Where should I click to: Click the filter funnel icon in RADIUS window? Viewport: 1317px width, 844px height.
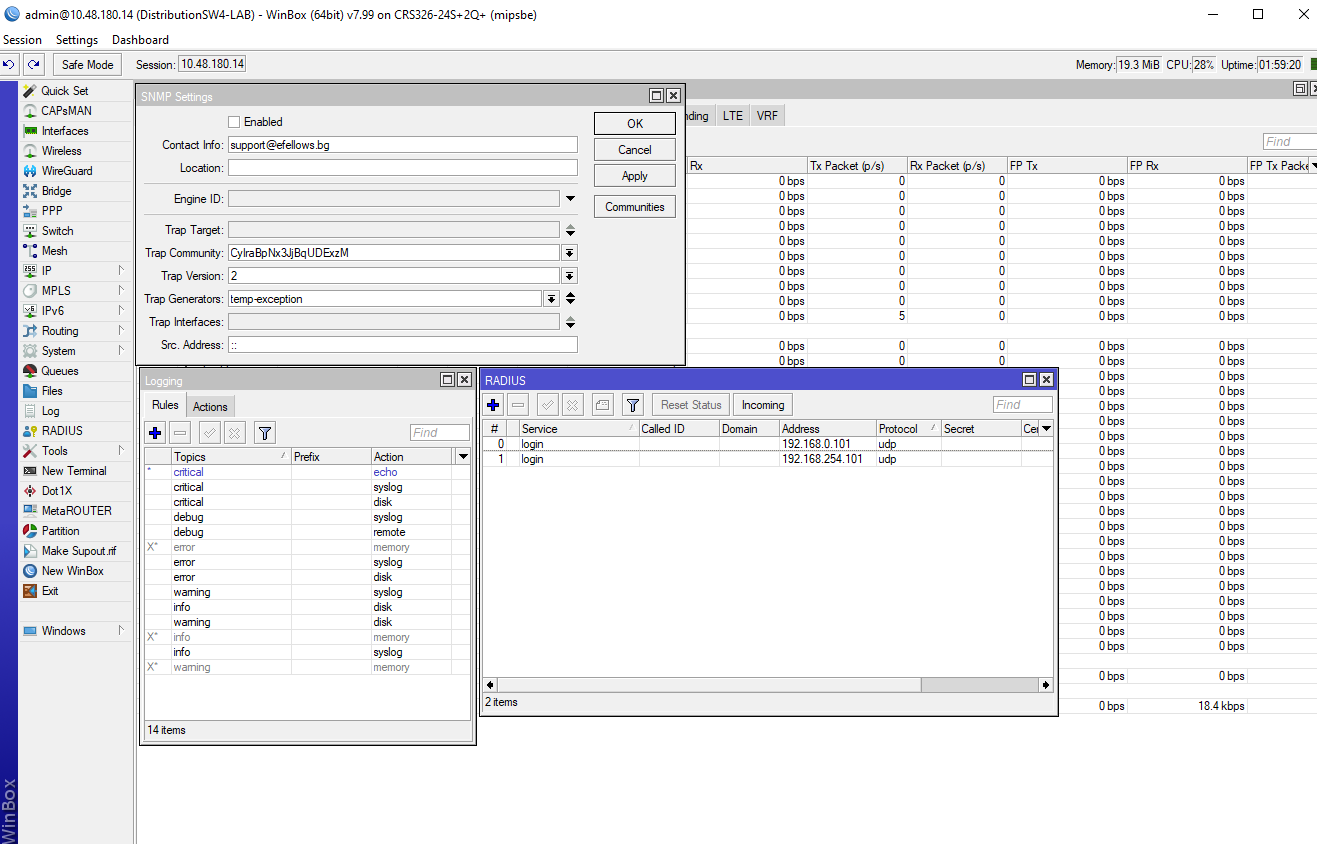click(x=632, y=405)
